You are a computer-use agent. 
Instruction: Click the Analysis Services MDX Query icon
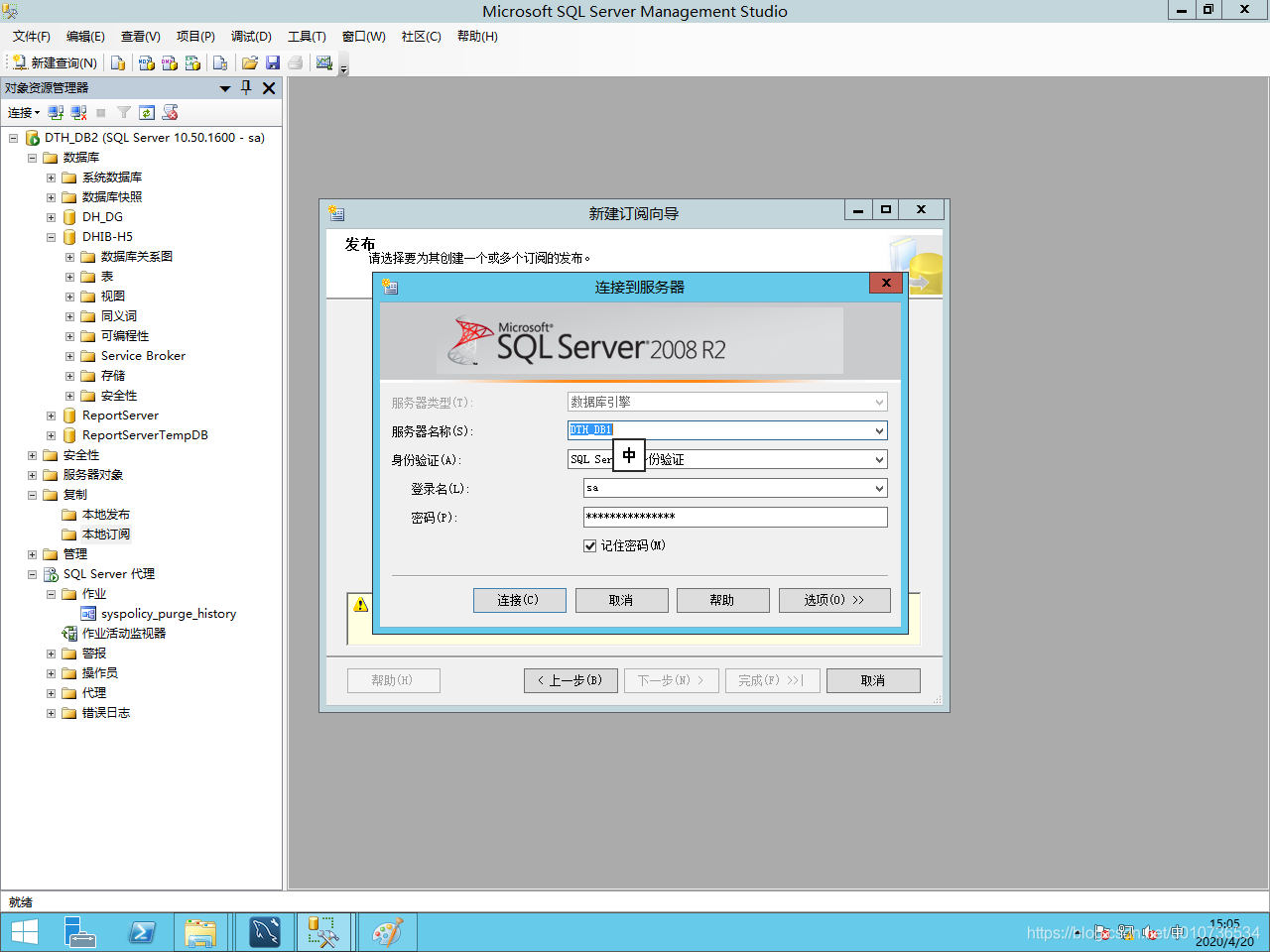(x=147, y=62)
